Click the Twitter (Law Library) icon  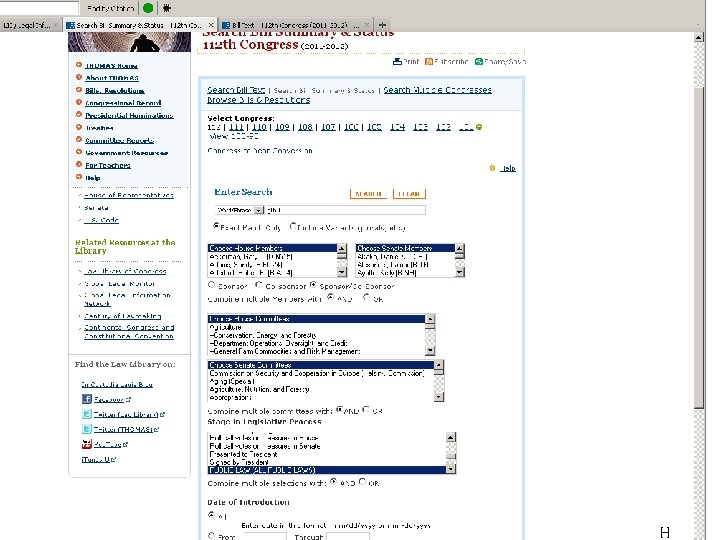87,414
